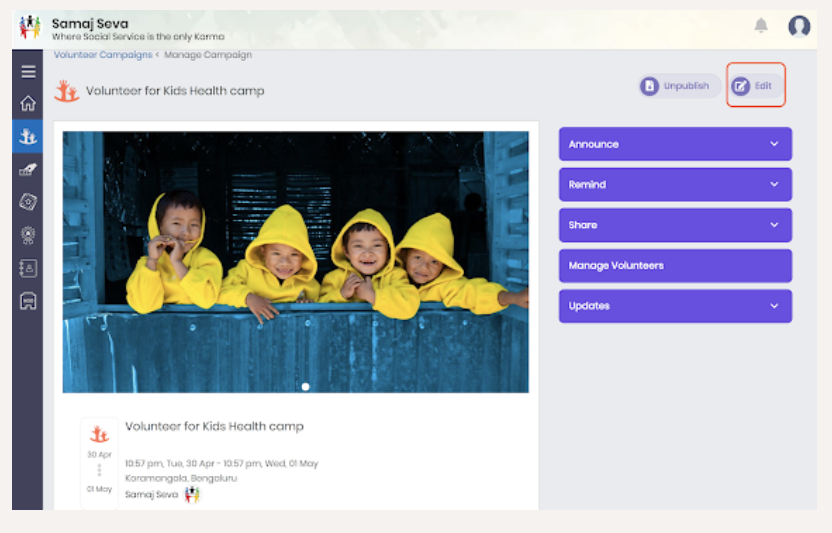This screenshot has height=533, width=832.
Task: Click the Edit pencil icon
Action: (x=741, y=86)
